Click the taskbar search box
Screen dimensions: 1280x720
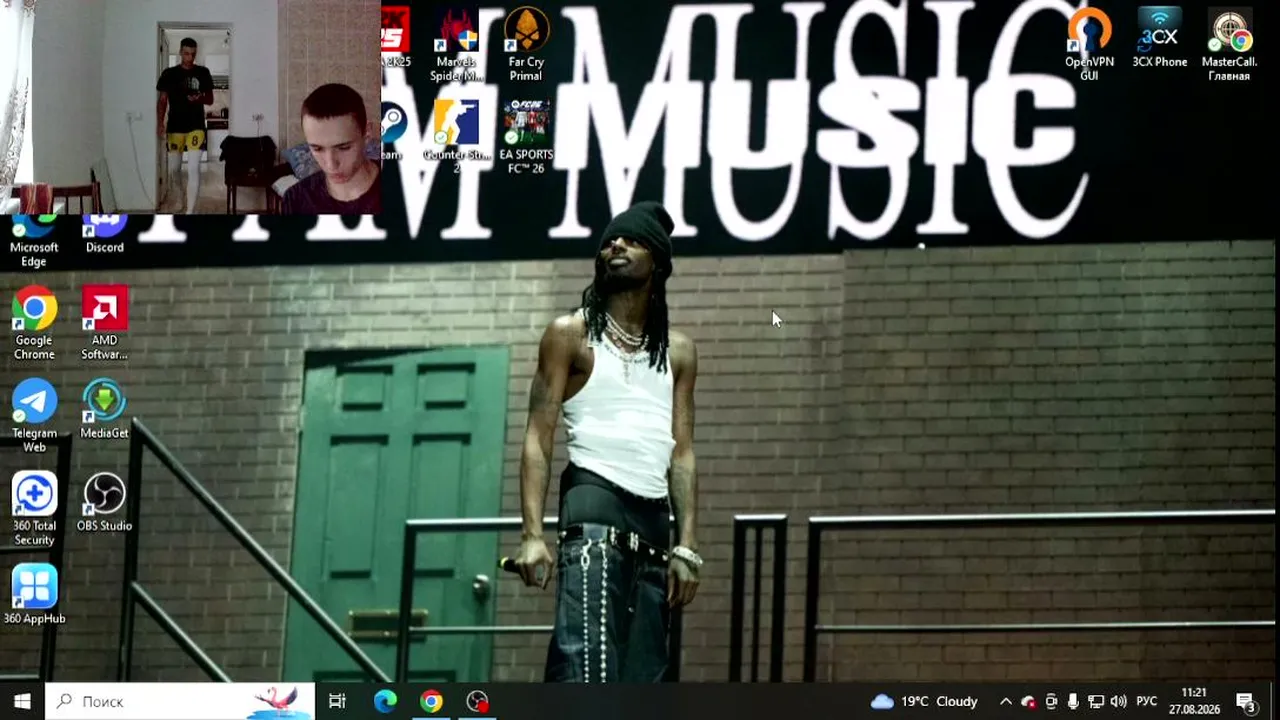180,701
